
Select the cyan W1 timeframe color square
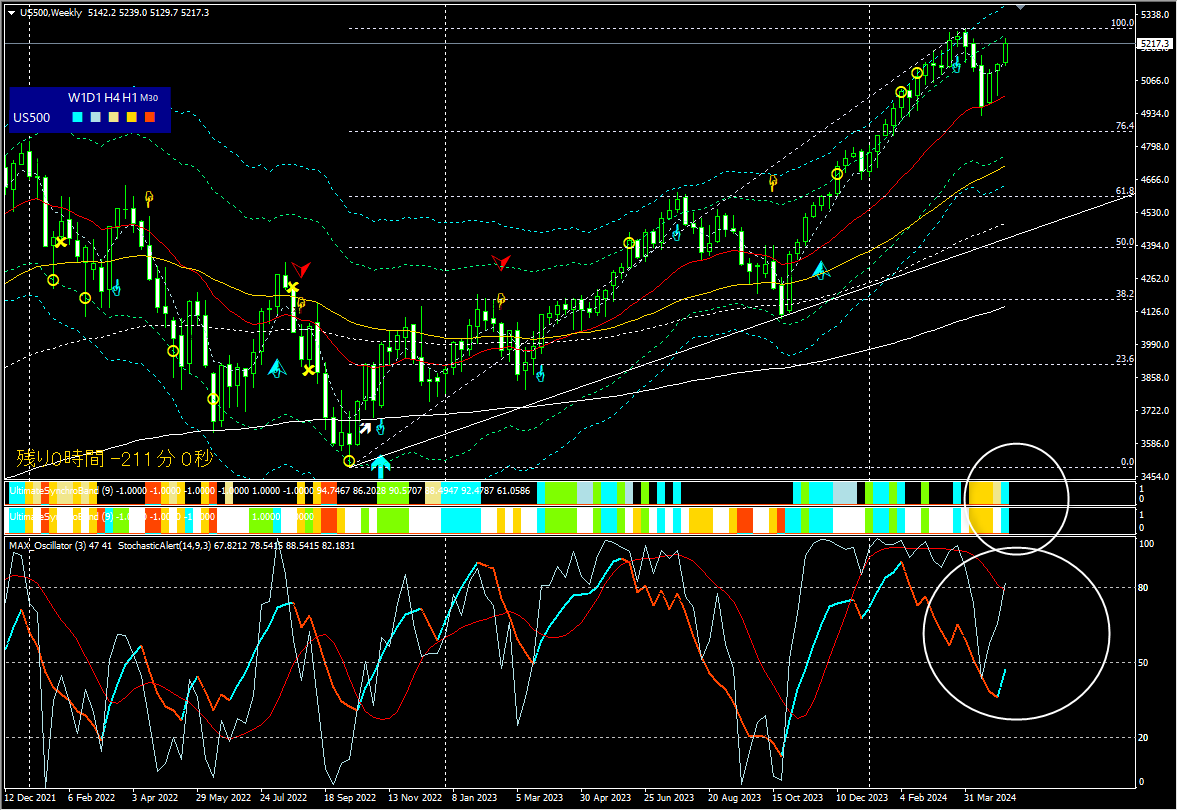click(x=77, y=117)
